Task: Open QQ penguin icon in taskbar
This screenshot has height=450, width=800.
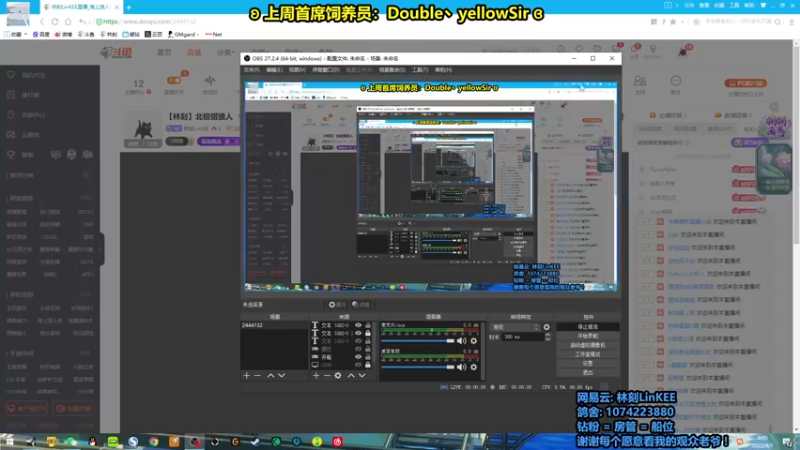Action: tap(92, 441)
